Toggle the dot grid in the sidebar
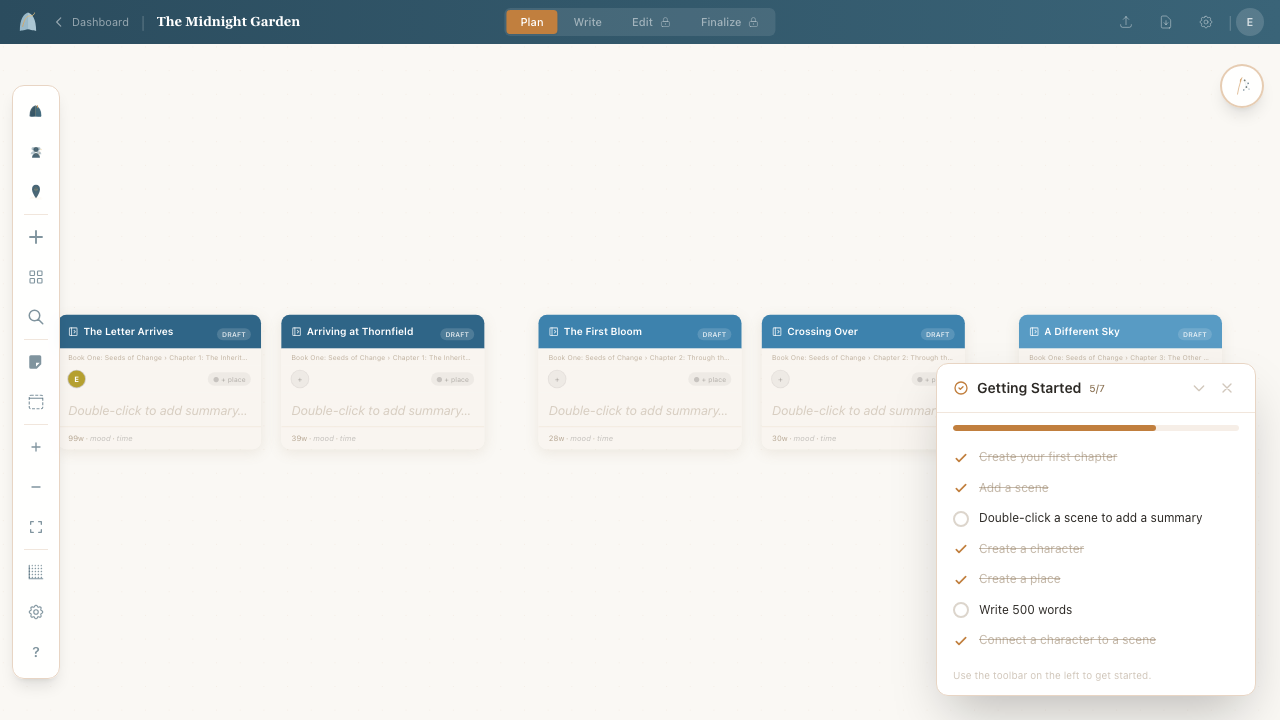This screenshot has height=720, width=1280. (x=36, y=571)
